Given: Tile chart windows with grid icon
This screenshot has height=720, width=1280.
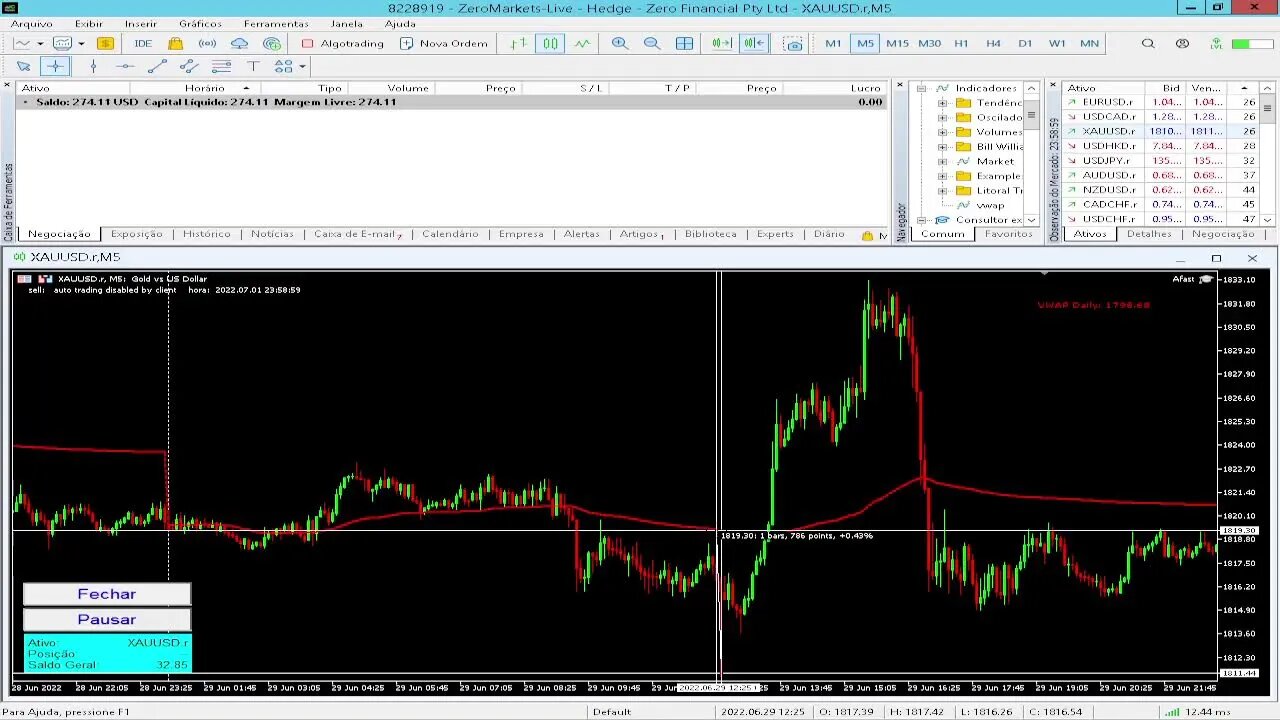Looking at the screenshot, I should [x=684, y=43].
